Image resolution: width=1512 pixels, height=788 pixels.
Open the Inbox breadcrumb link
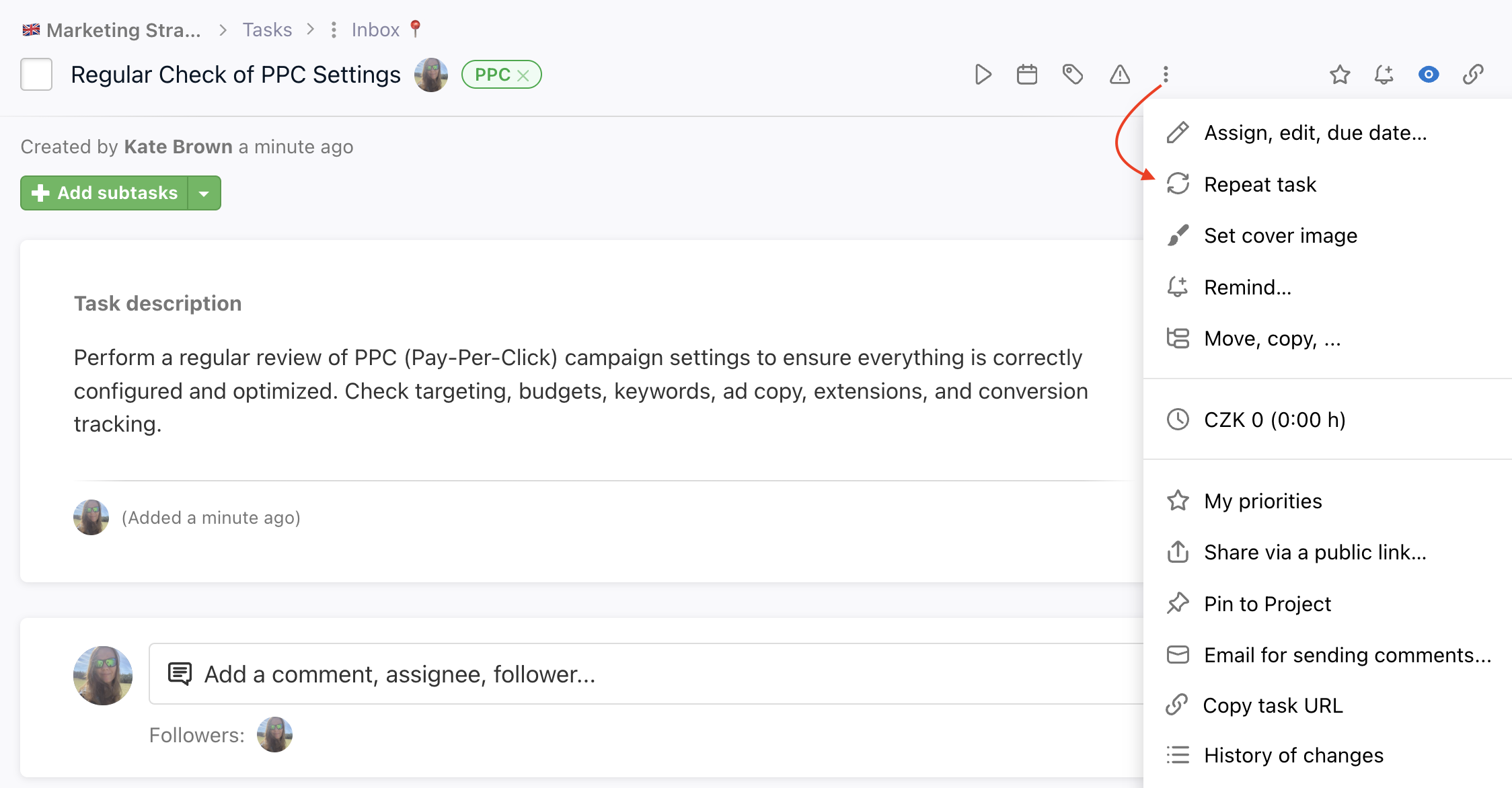(375, 30)
